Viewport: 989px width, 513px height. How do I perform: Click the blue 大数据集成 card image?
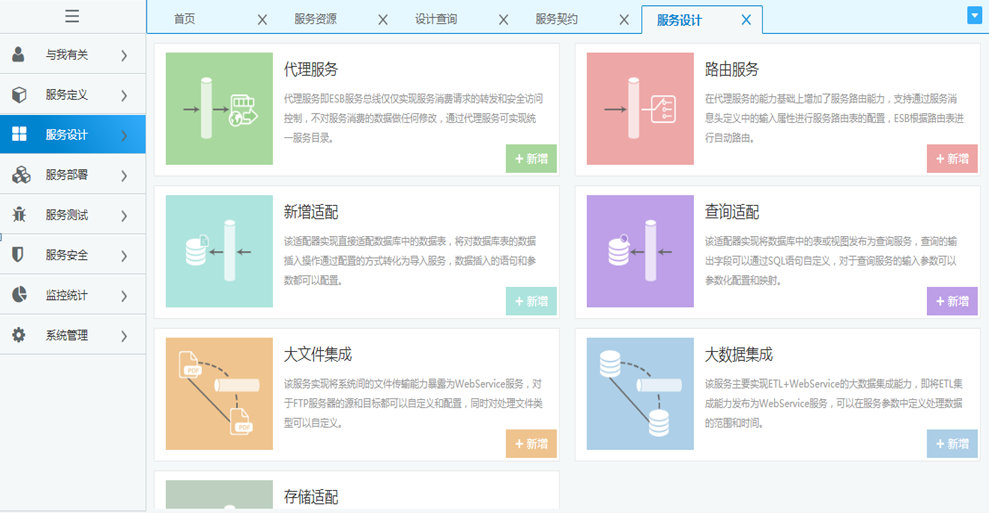click(x=640, y=394)
